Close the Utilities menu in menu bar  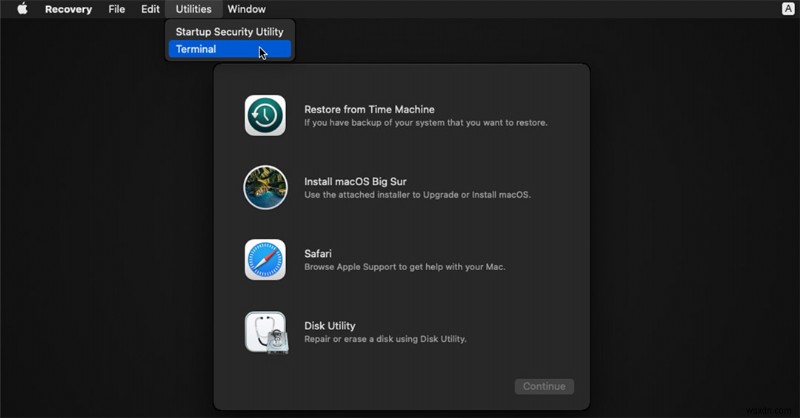pyautogui.click(x=193, y=9)
